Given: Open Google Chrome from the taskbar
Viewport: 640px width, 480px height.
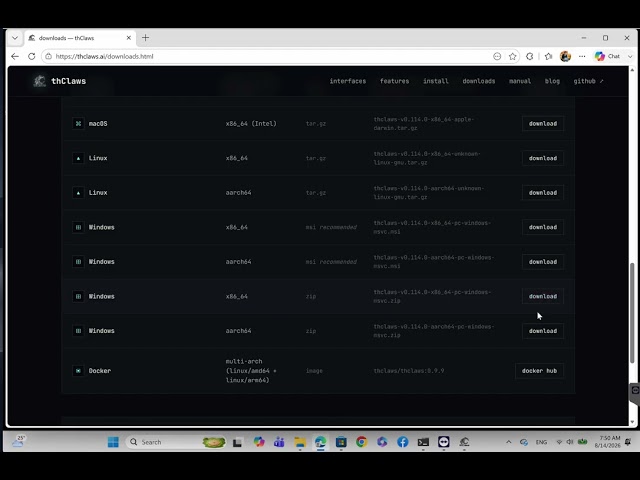Looking at the screenshot, I should 361,442.
